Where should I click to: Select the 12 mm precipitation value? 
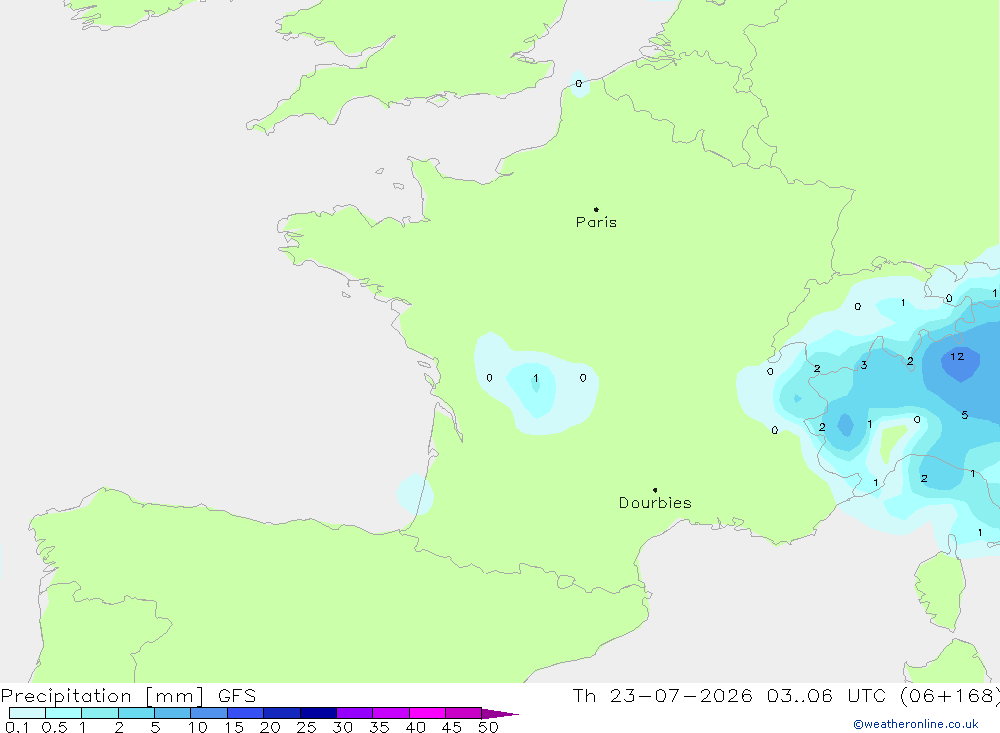pos(957,357)
